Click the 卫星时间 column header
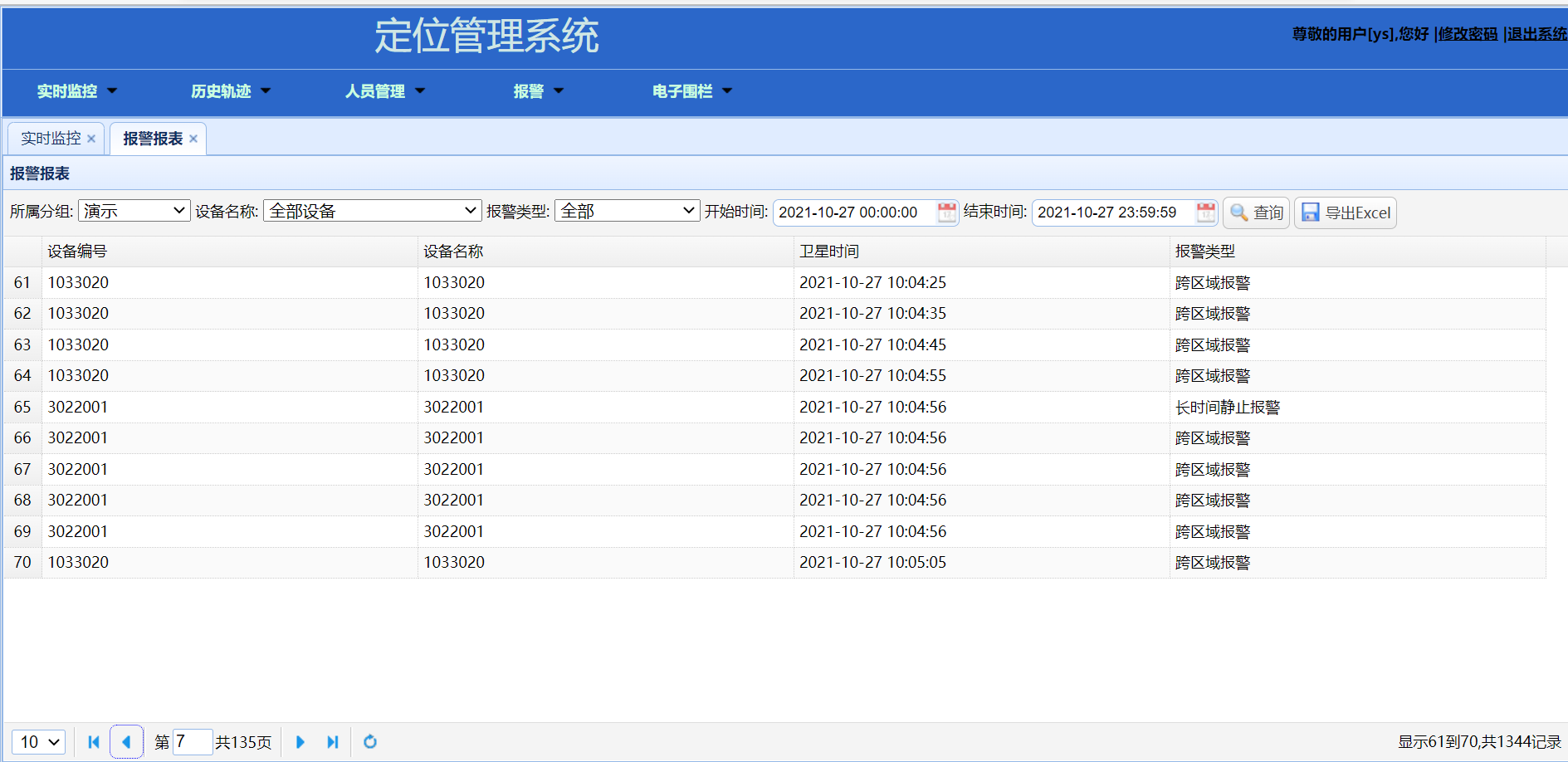Screen dimensions: 1568x762 pyautogui.click(x=981, y=252)
